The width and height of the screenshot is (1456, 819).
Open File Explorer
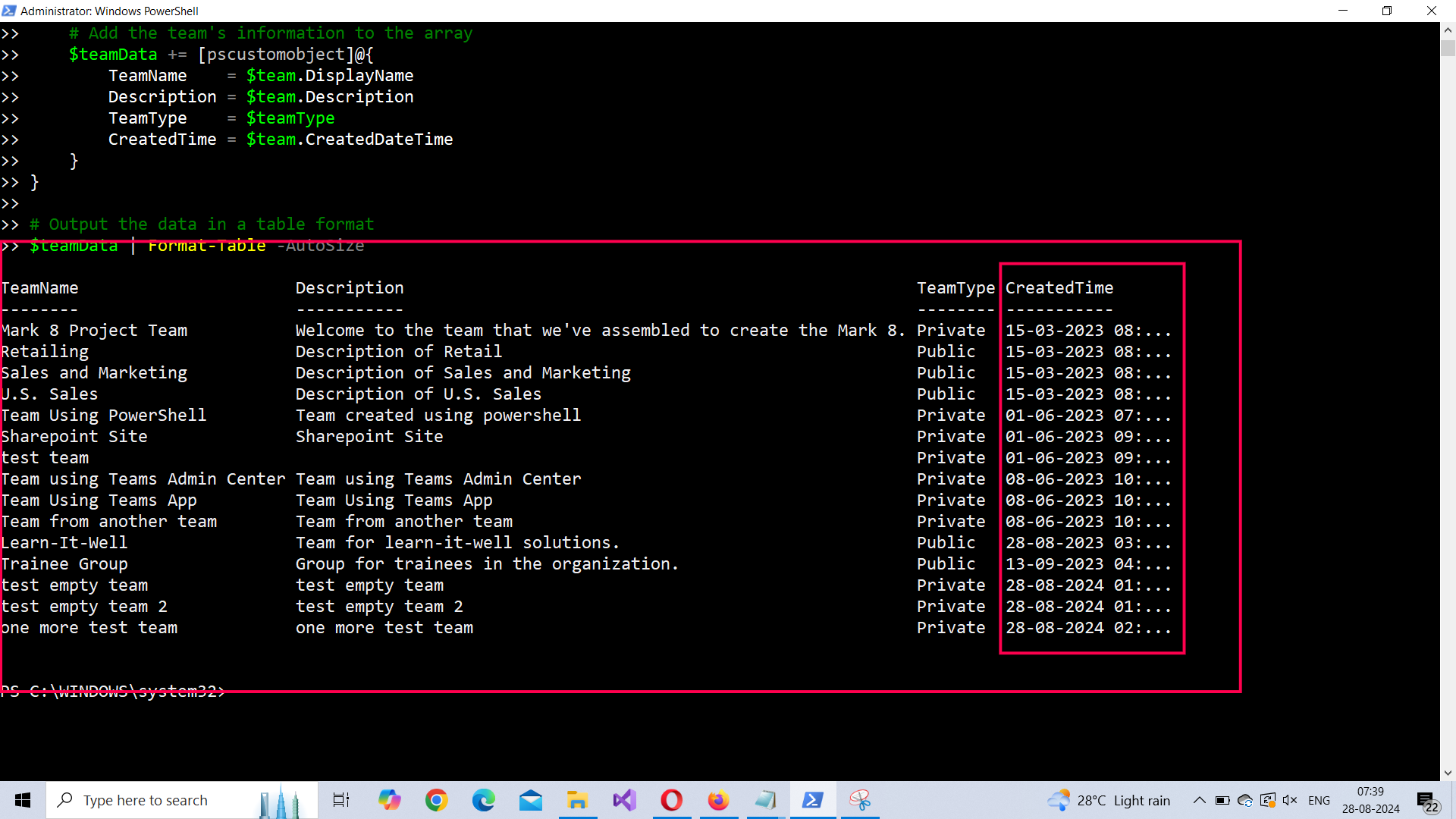pyautogui.click(x=577, y=800)
